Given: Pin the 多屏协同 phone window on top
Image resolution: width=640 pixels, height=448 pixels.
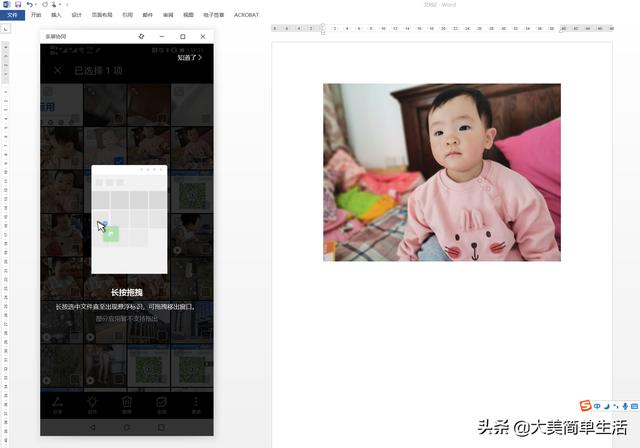Looking at the screenshot, I should [141, 36].
